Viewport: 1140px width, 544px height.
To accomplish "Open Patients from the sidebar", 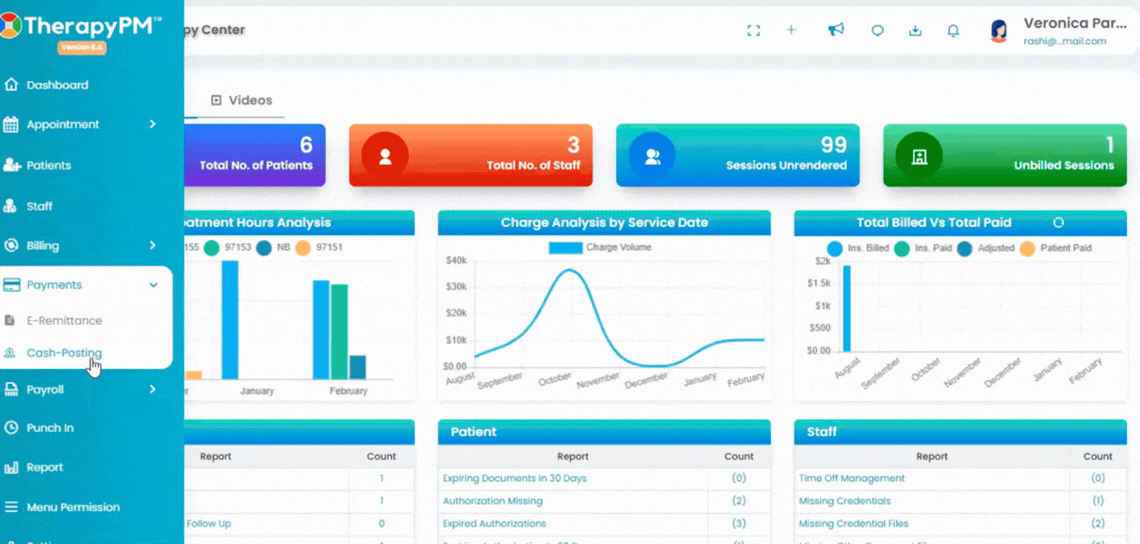I will pos(49,166).
